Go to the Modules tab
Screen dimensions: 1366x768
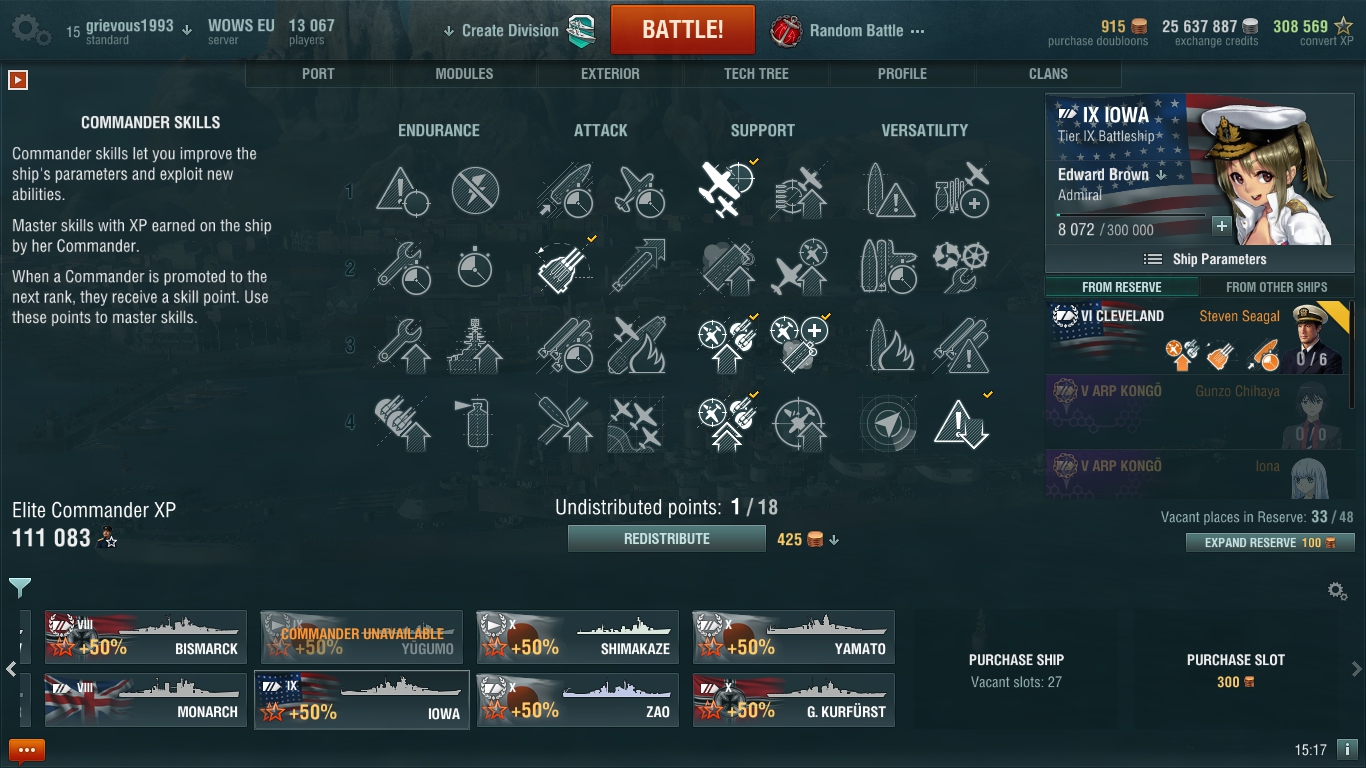(464, 74)
